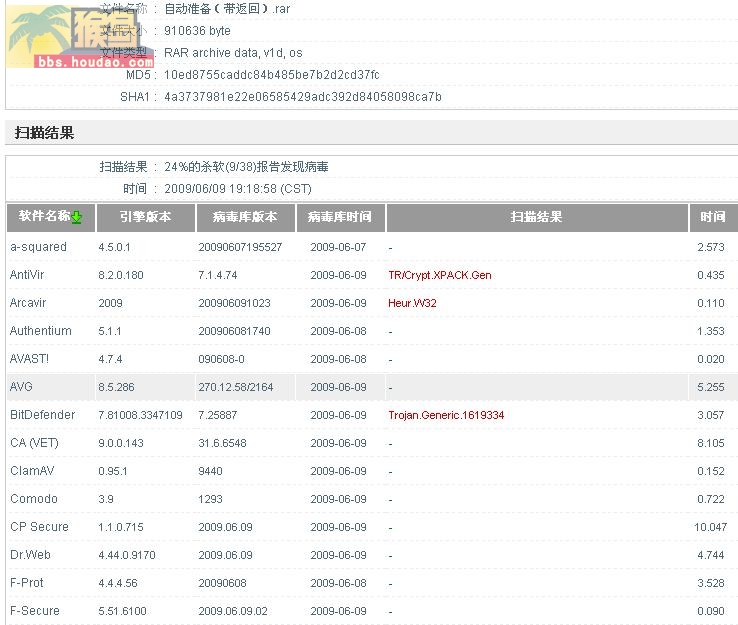Click CA (VET) scan time 8.105
This screenshot has height=625, width=738.
(711, 443)
